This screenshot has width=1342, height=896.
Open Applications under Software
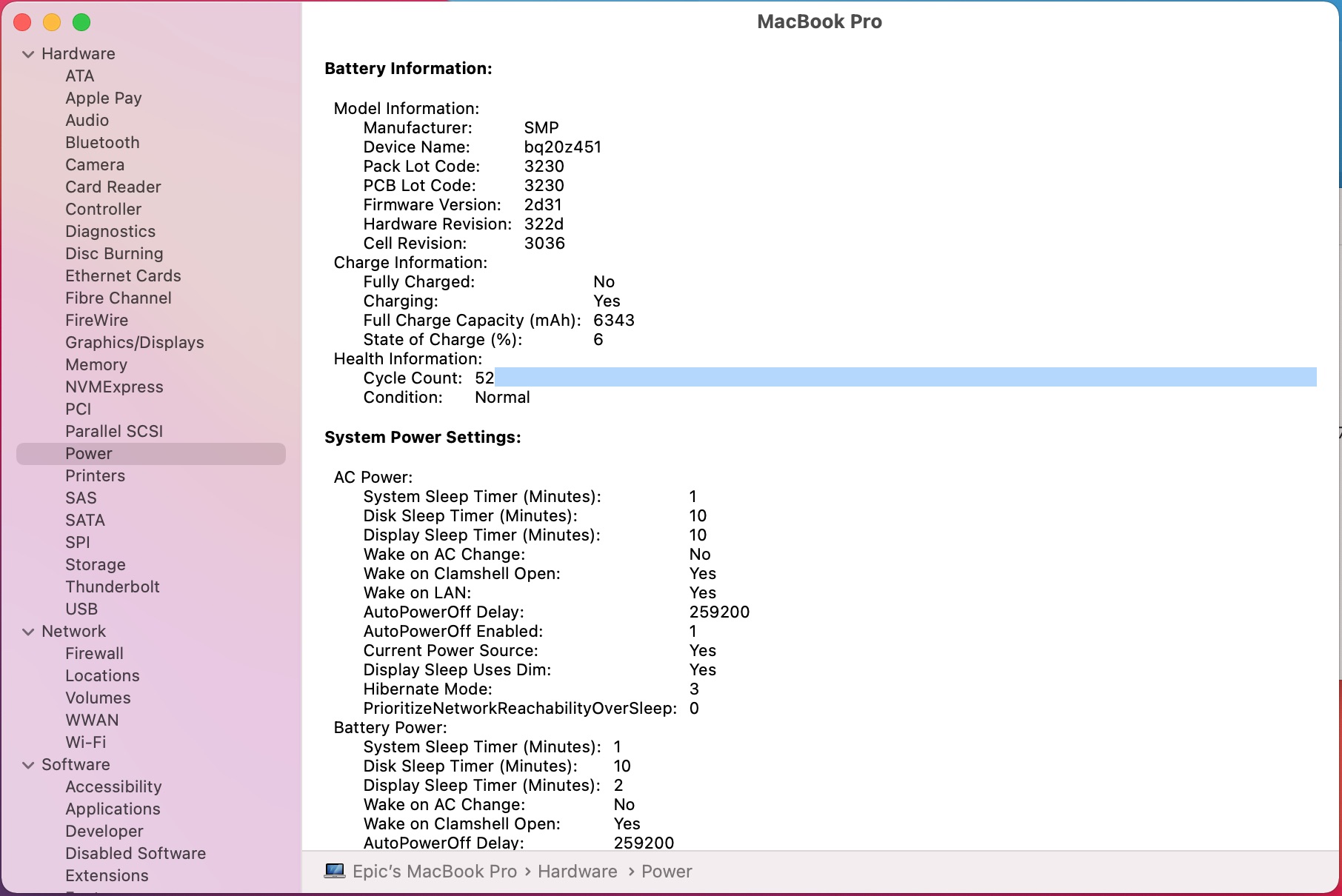[x=113, y=809]
